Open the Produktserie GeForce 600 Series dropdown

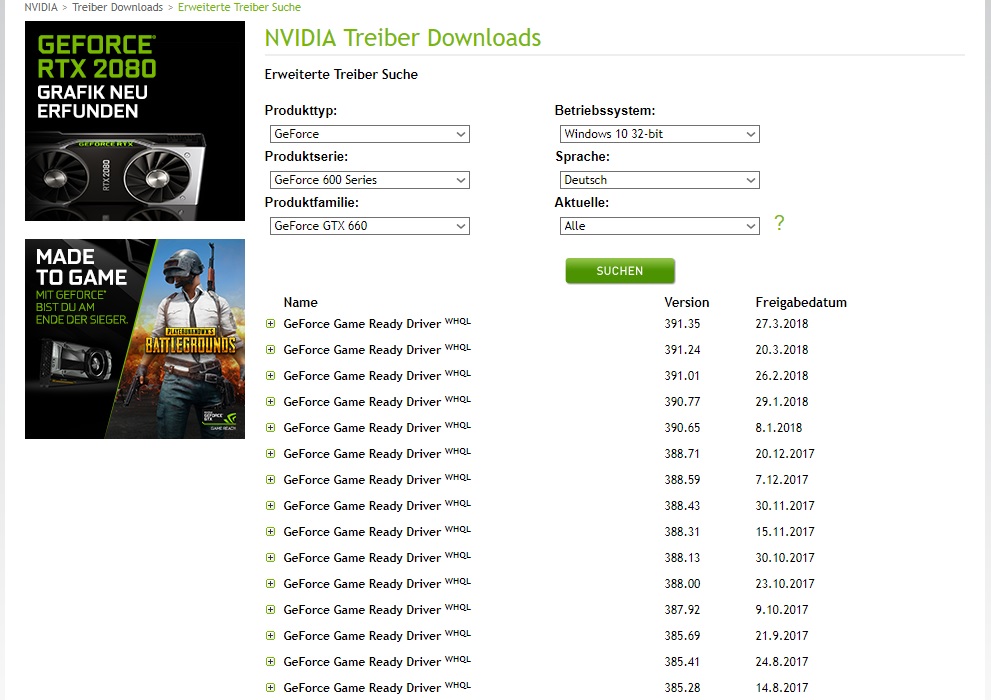pos(370,180)
